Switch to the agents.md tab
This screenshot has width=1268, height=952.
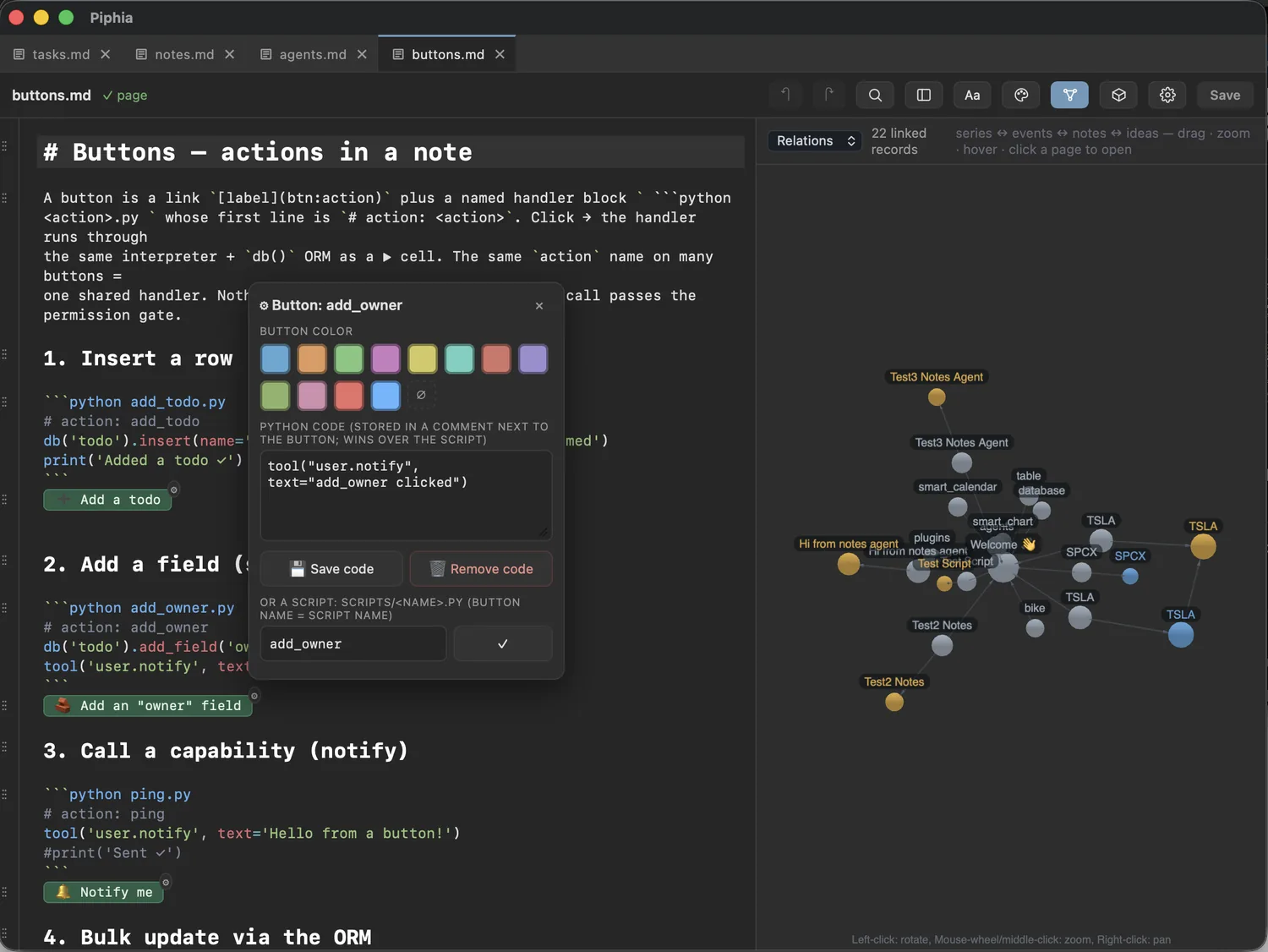click(313, 54)
